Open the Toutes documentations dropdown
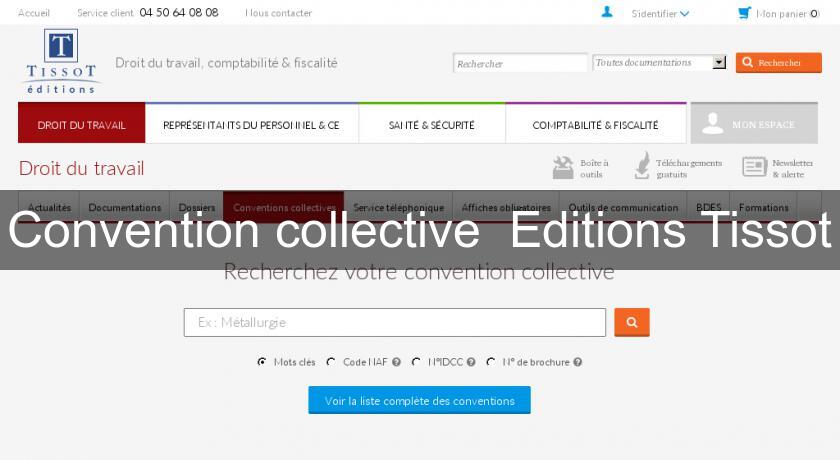Image resolution: width=840 pixels, height=460 pixels. [x=659, y=63]
